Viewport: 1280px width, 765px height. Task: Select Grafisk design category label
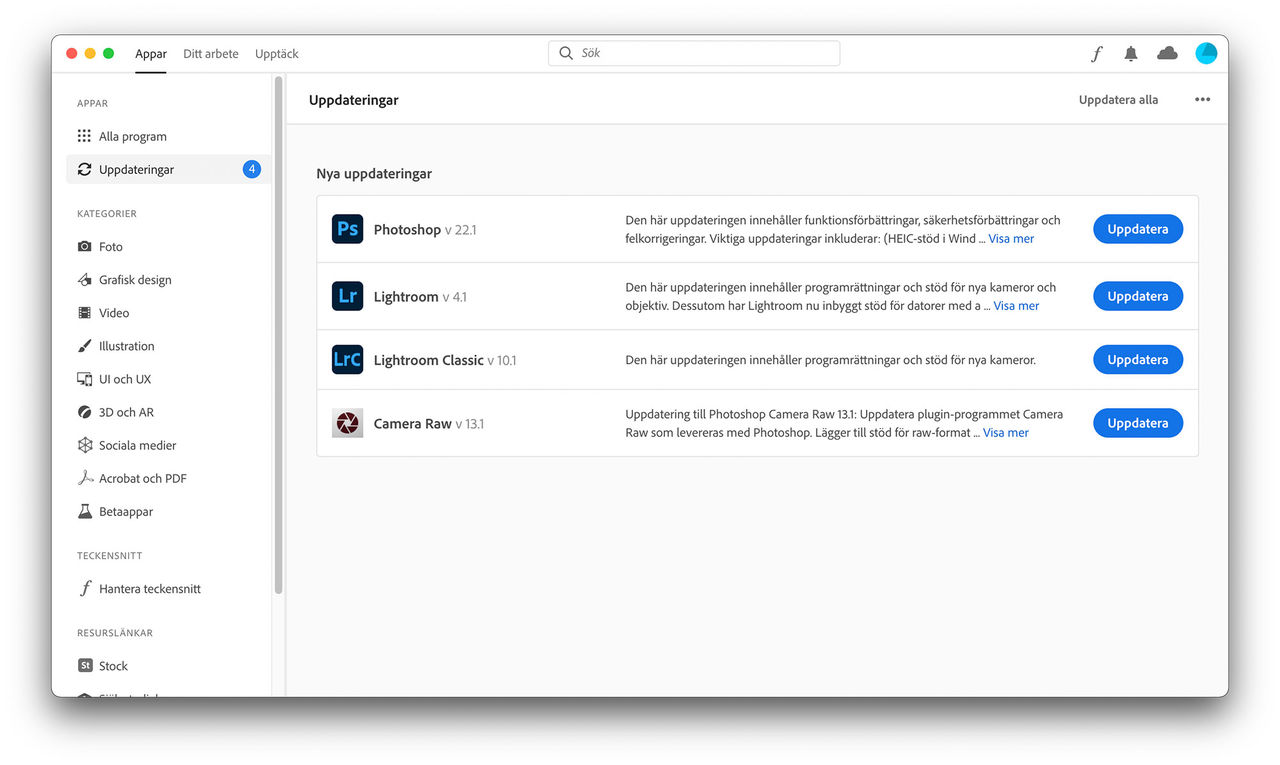(135, 280)
